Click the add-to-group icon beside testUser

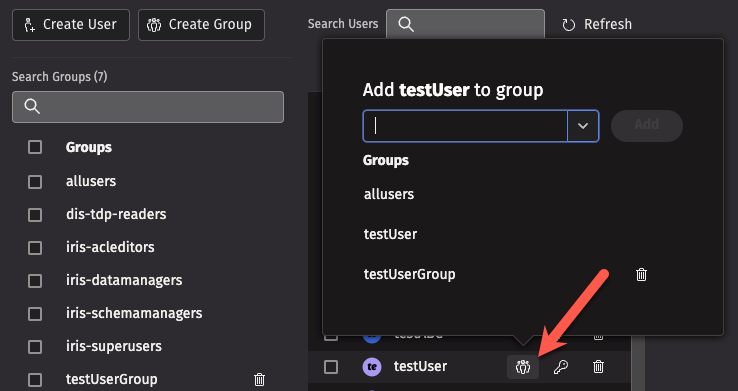point(523,367)
